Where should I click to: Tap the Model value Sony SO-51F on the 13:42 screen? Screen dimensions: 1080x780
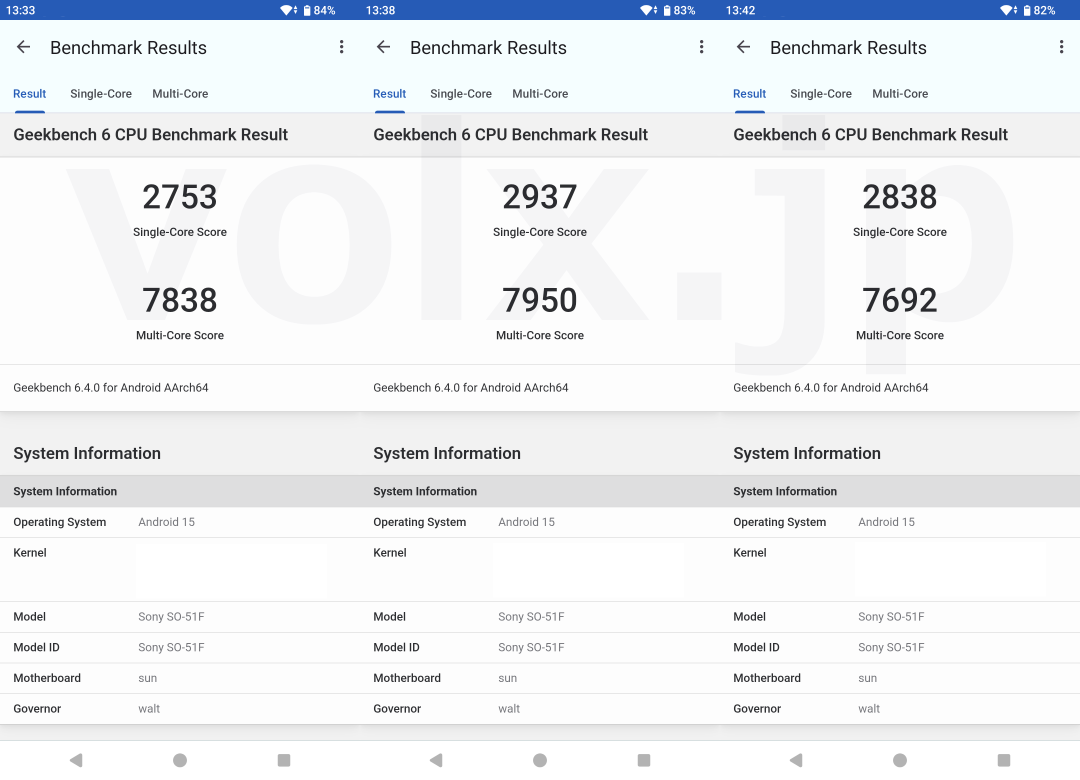click(x=891, y=617)
